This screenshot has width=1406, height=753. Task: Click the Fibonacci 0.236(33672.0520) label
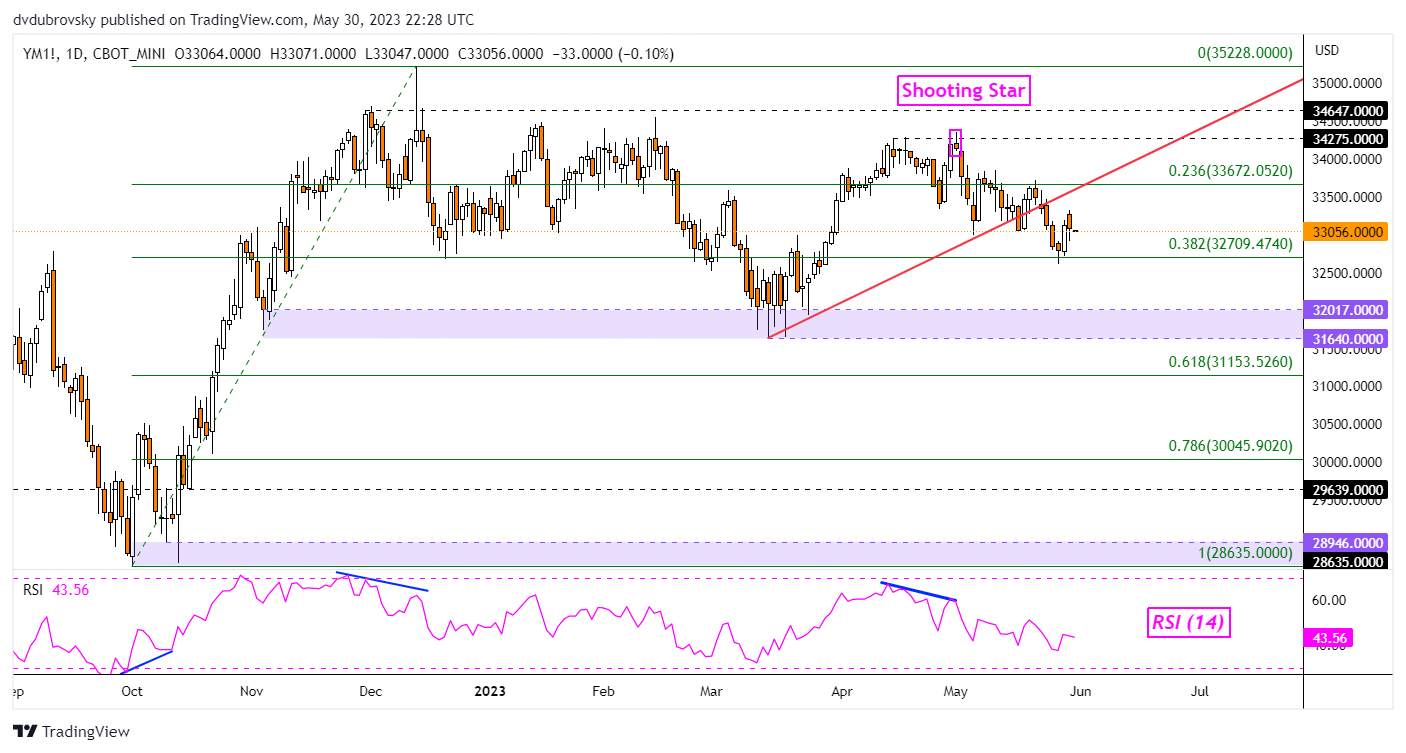(x=1231, y=171)
